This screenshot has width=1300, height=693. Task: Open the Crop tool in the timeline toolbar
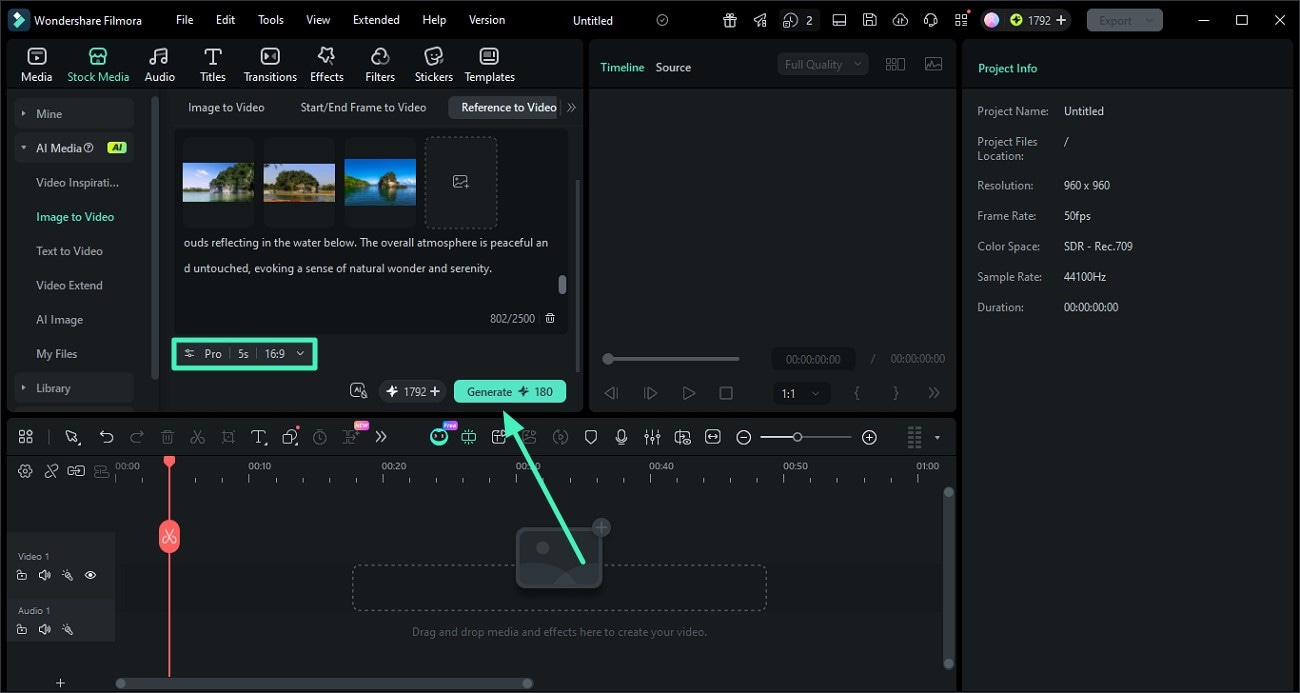(x=228, y=437)
